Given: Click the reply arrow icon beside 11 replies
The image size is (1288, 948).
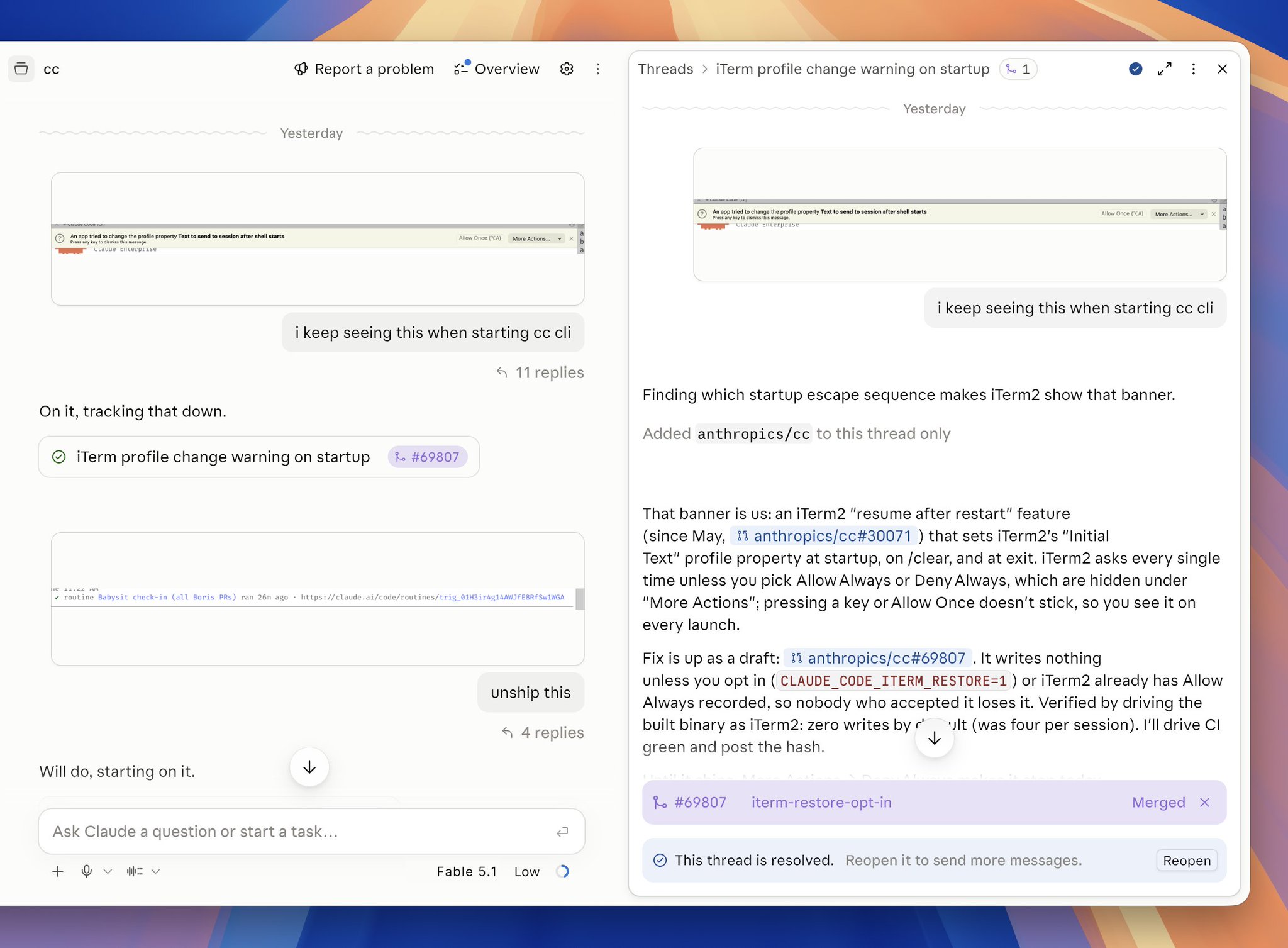Looking at the screenshot, I should pyautogui.click(x=502, y=372).
